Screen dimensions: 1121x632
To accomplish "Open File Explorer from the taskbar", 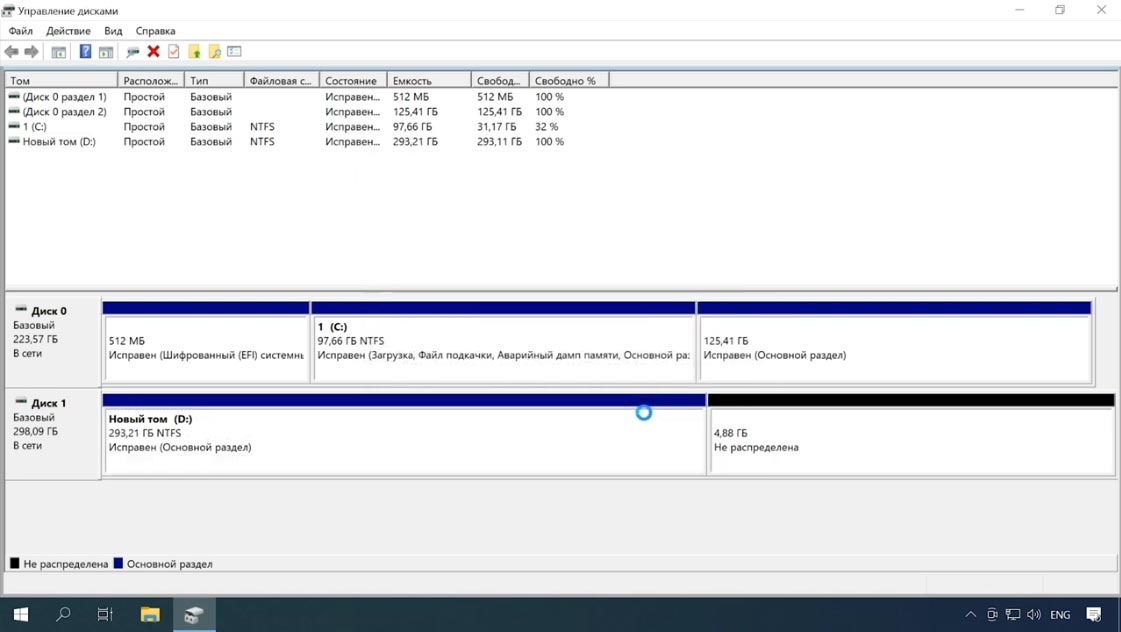I will (x=150, y=614).
